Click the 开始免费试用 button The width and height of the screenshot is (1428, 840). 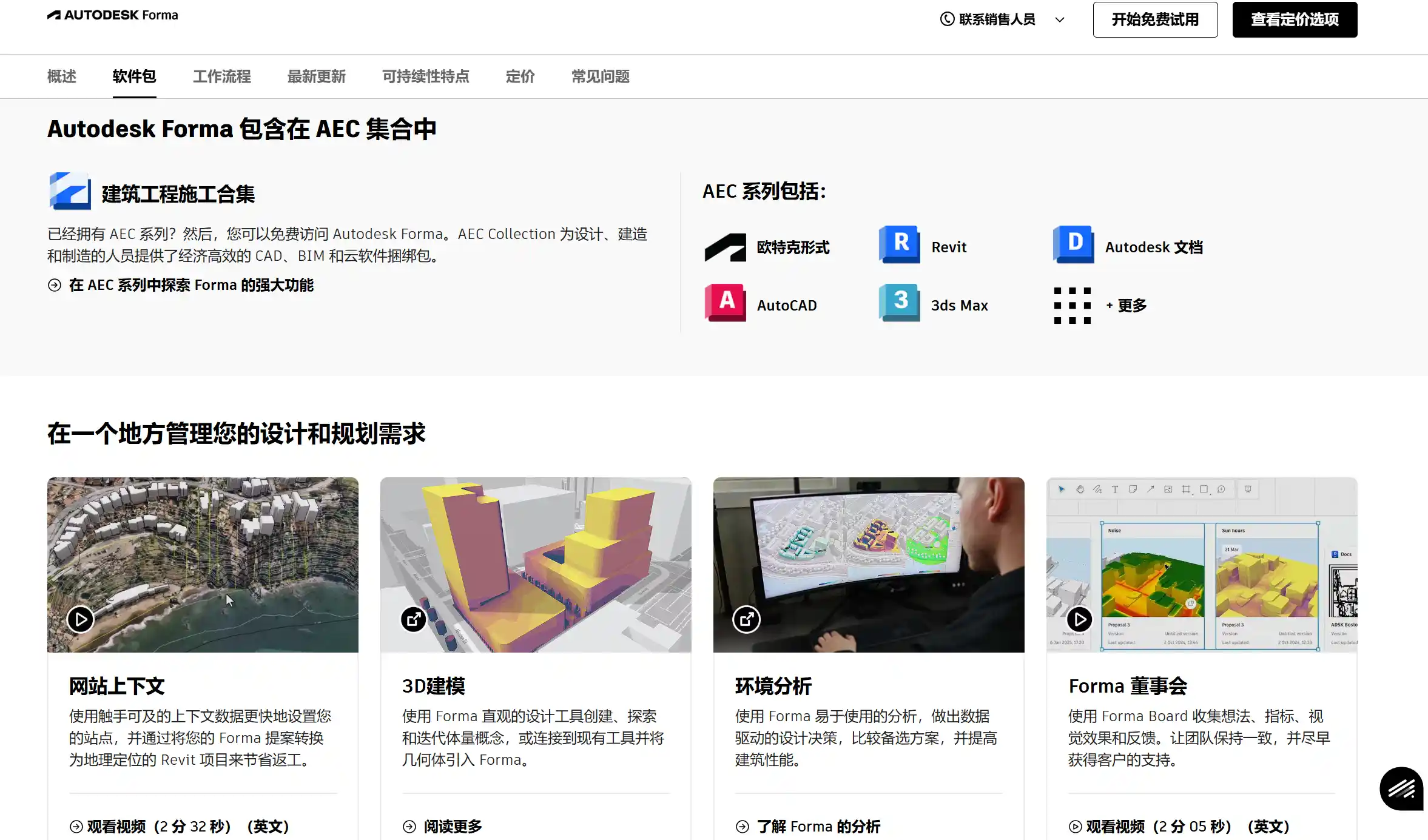(1155, 19)
